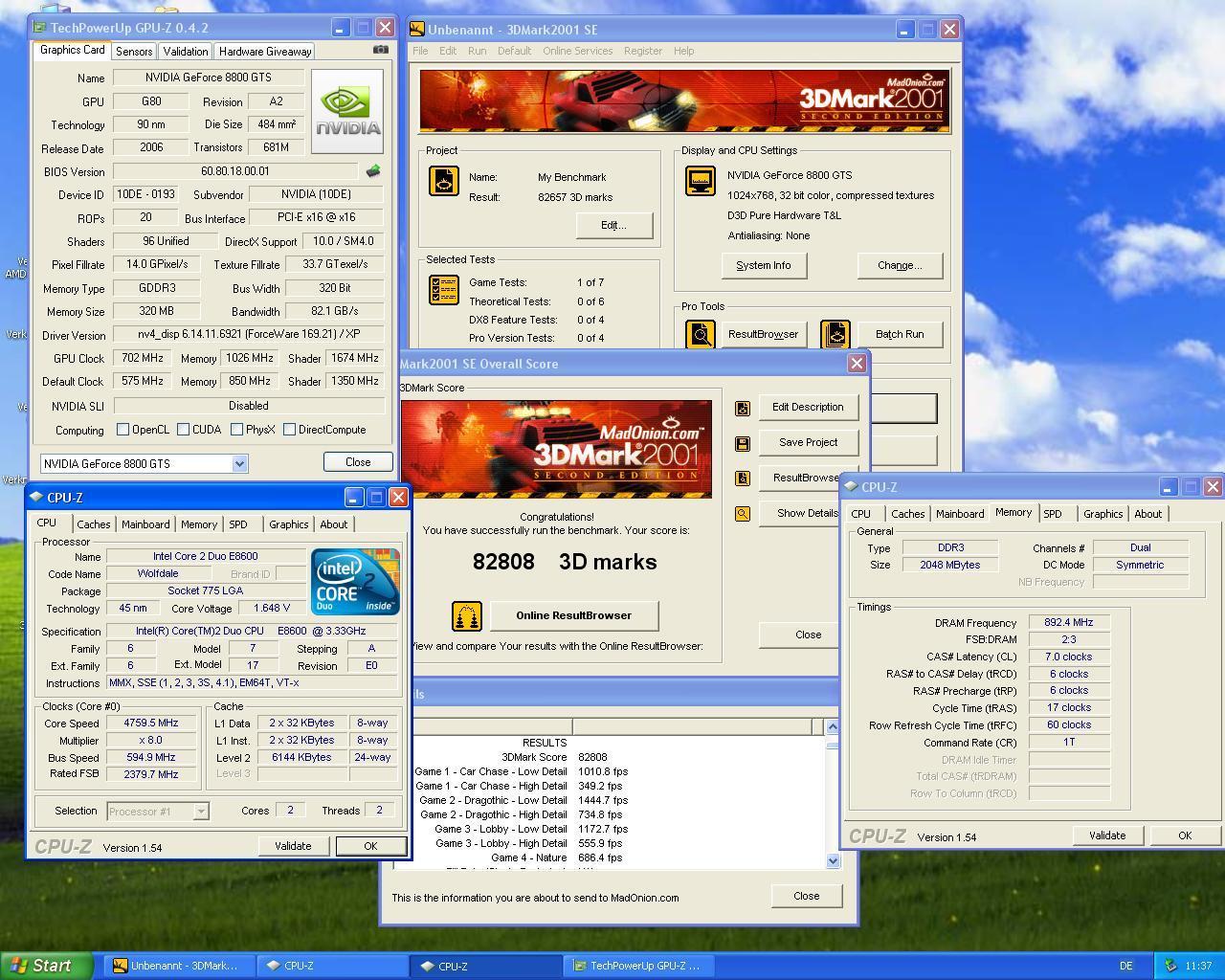1225x980 pixels.
Task: Click the 3DMark Score row value 82808
Action: 592,757
